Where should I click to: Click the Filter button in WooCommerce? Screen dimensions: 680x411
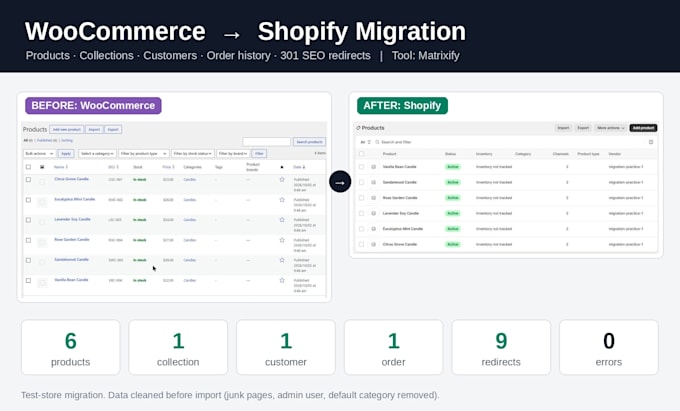[x=259, y=153]
